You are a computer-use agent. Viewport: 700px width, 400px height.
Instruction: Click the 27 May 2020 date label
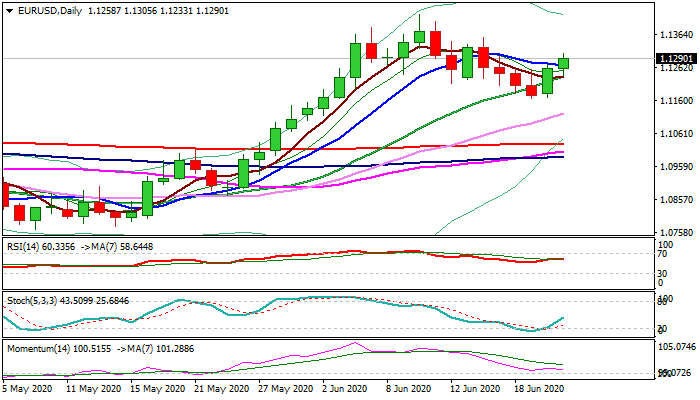pos(281,388)
